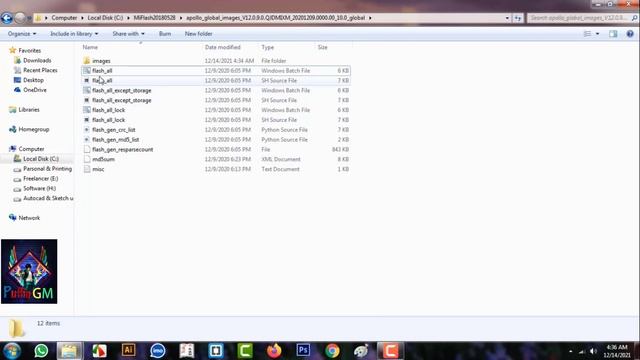Navigate to Computer in the breadcrumb
The height and width of the screenshot is (360, 640).
64,18
